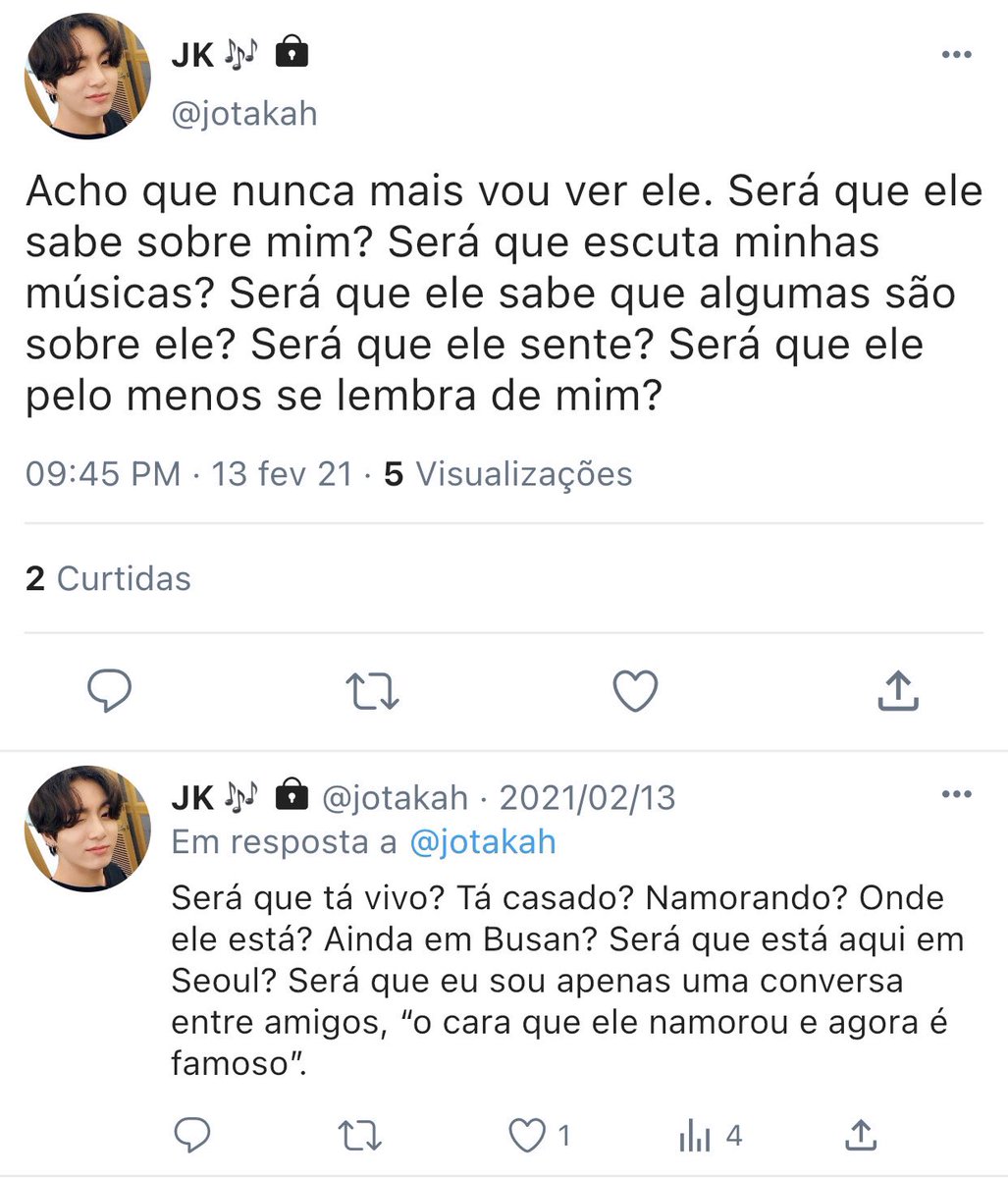Open the reply's 2021/02/13 date link

tap(587, 797)
